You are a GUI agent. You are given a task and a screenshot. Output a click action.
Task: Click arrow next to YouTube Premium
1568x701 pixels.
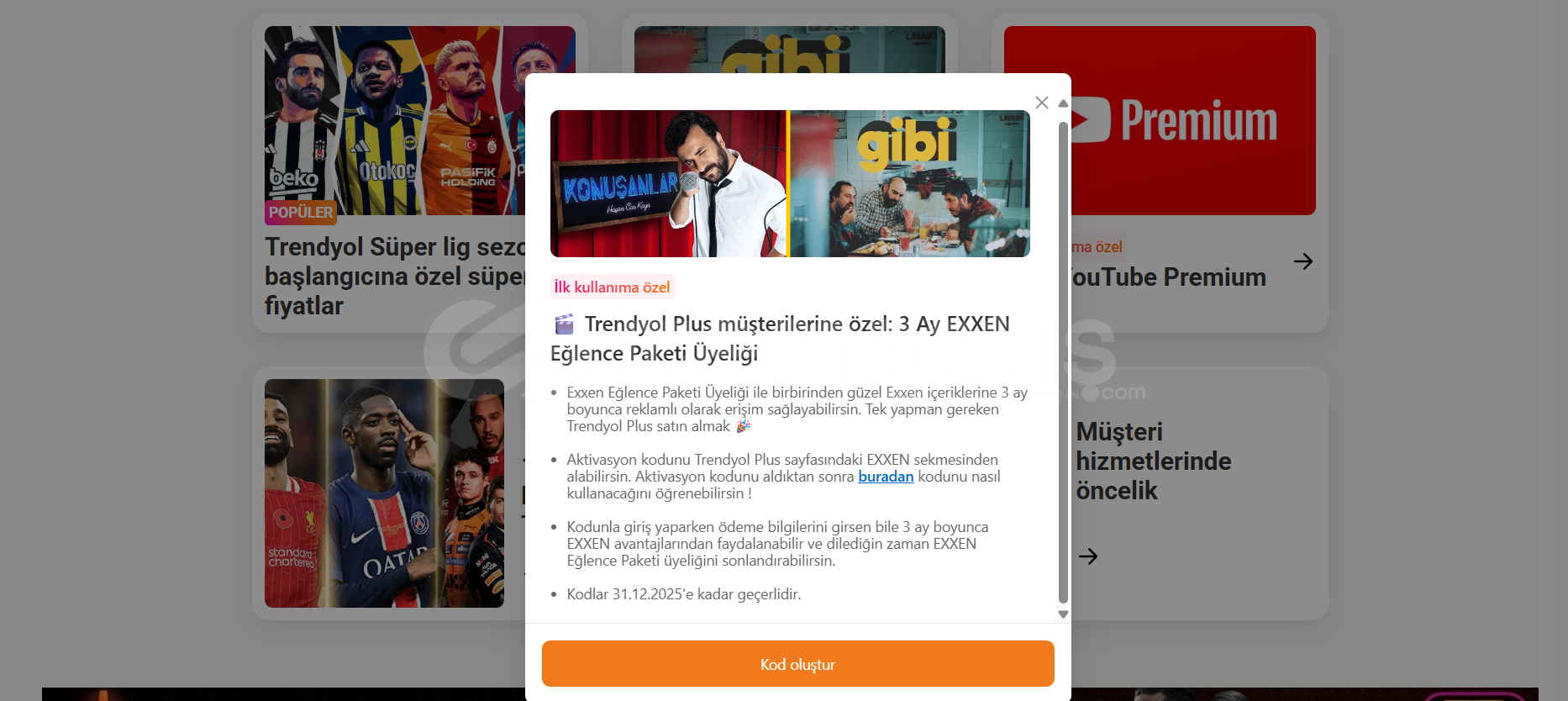[x=1303, y=261]
